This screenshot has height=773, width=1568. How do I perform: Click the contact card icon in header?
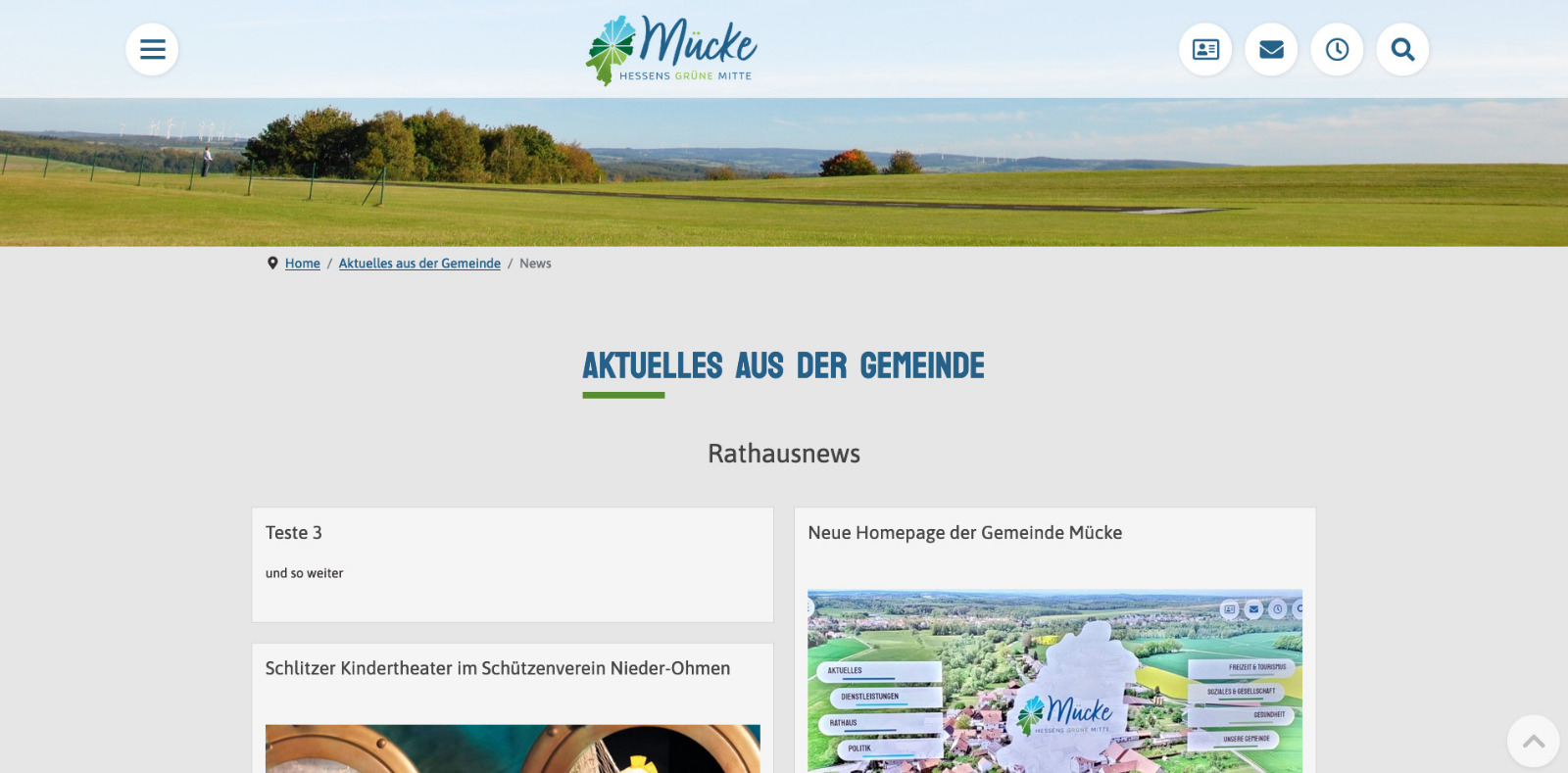tap(1205, 49)
